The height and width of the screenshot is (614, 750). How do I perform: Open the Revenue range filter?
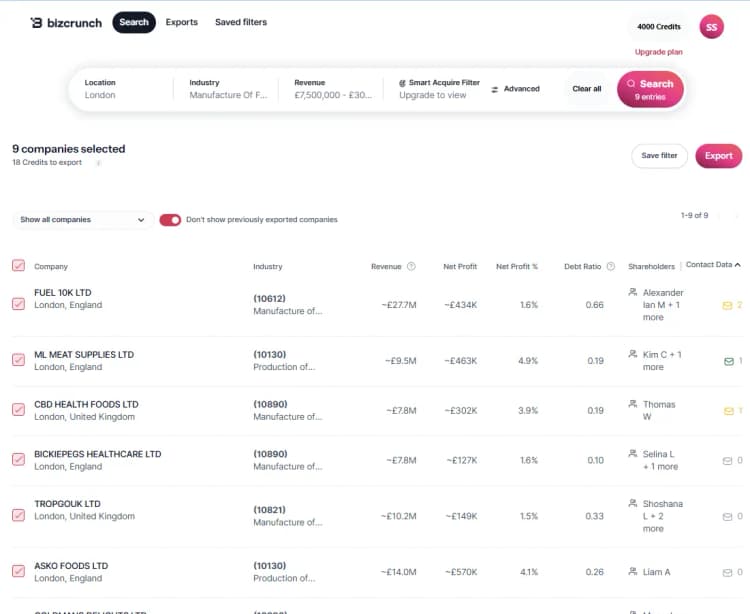pos(333,89)
